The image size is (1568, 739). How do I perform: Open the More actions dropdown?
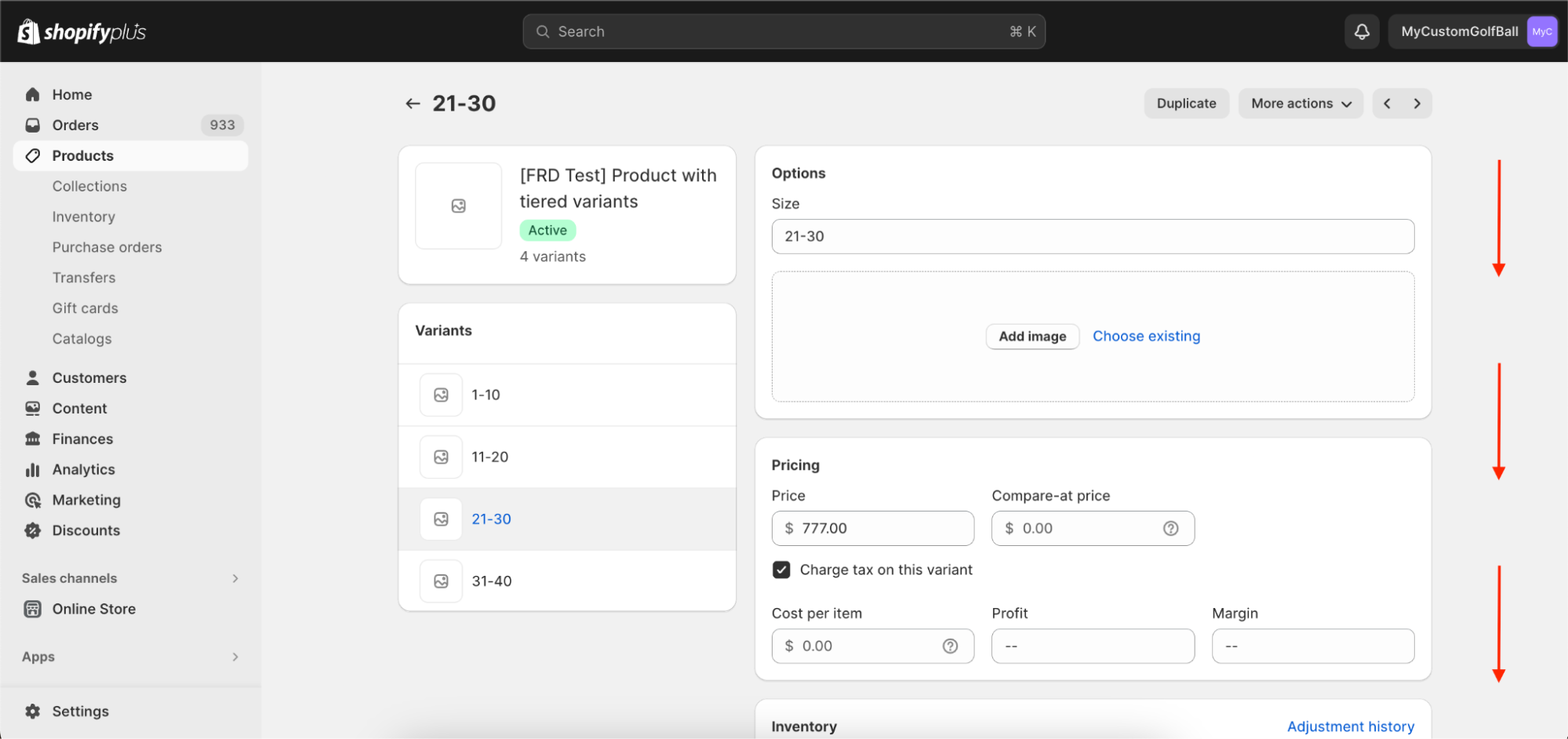click(x=1301, y=104)
